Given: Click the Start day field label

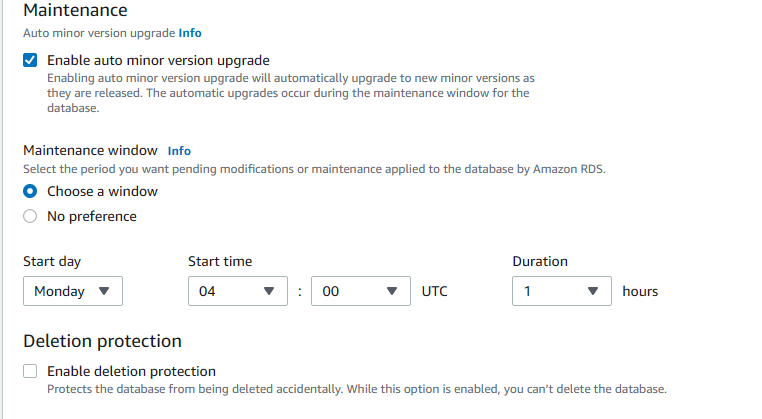Looking at the screenshot, I should click(52, 261).
